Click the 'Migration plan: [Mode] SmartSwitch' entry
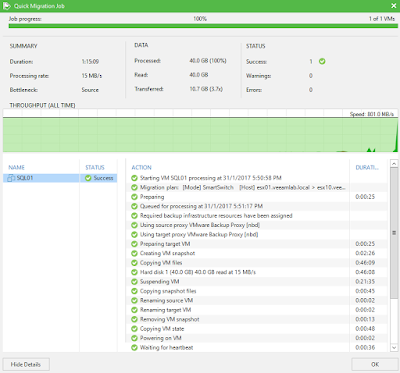Screen dimensions: 400x373 243,187
